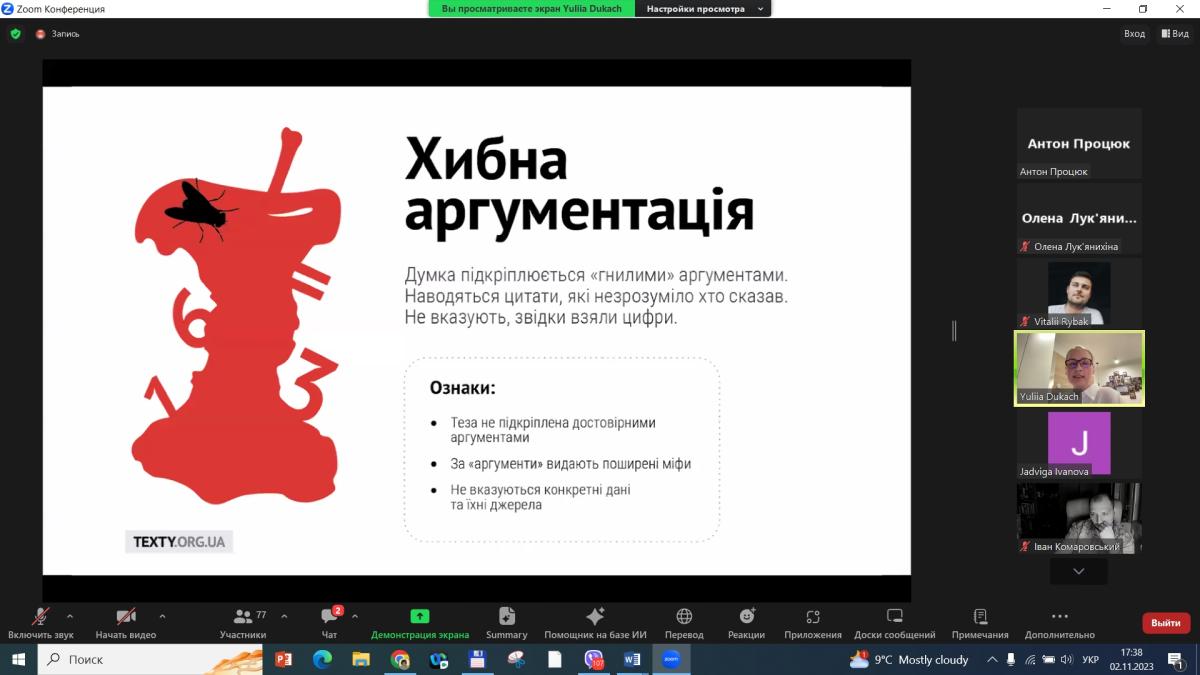Image resolution: width=1200 pixels, height=675 pixels.
Task: Show hidden system tray icons
Action: click(992, 659)
